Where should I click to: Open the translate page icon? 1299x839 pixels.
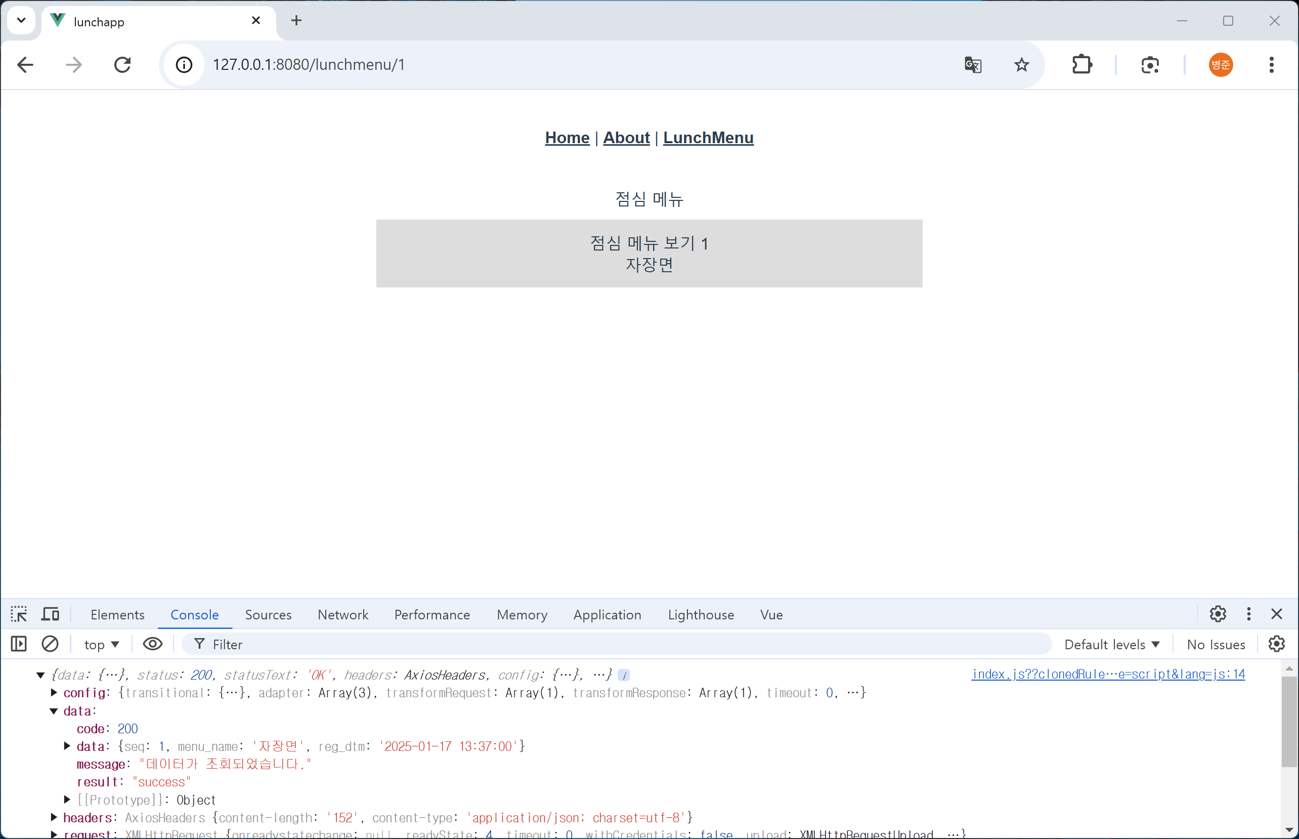click(x=973, y=65)
